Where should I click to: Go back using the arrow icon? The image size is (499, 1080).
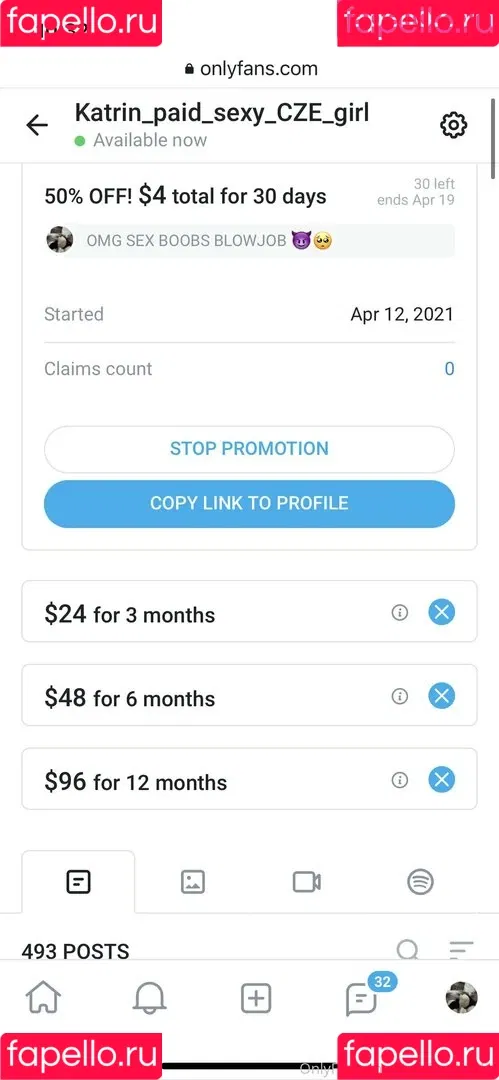[x=37, y=125]
